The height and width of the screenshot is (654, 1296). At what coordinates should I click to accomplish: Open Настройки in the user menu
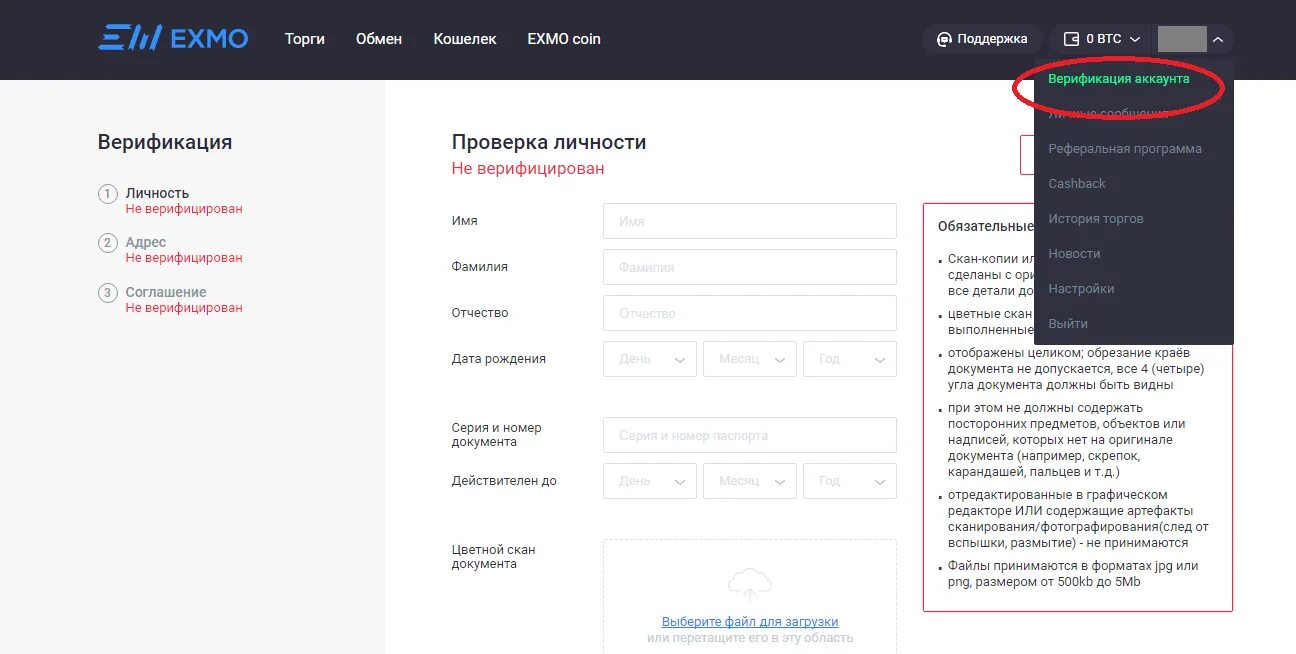tap(1081, 288)
